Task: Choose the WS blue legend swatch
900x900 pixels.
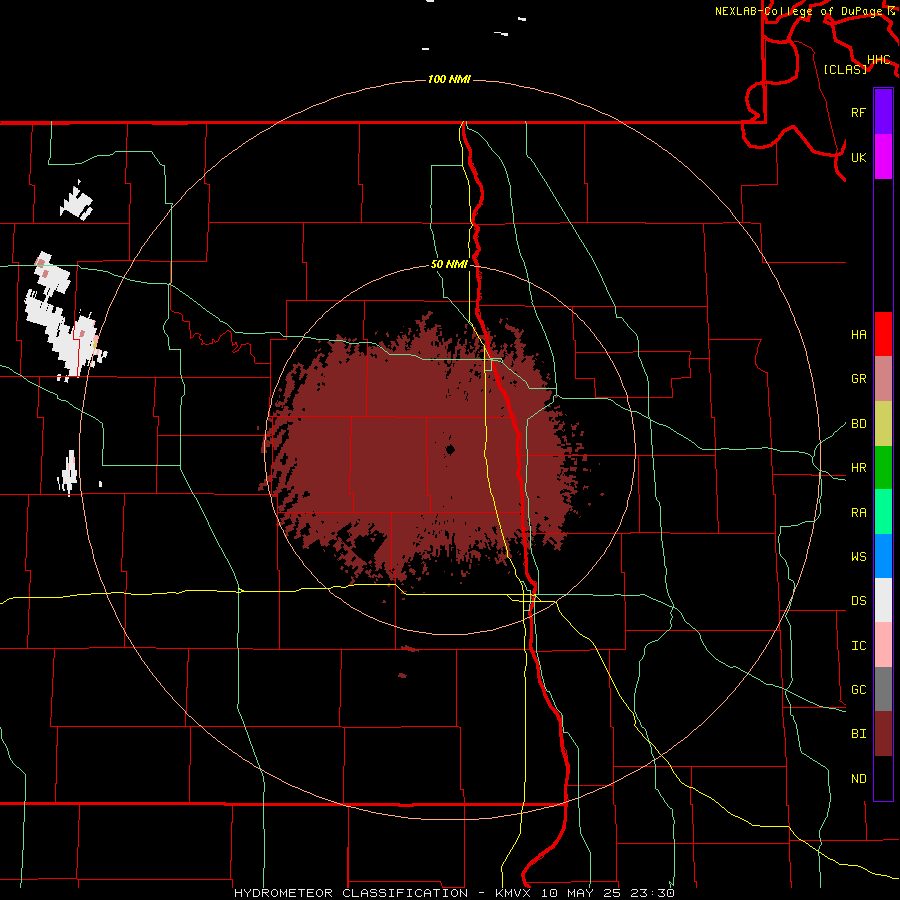Action: (x=883, y=556)
